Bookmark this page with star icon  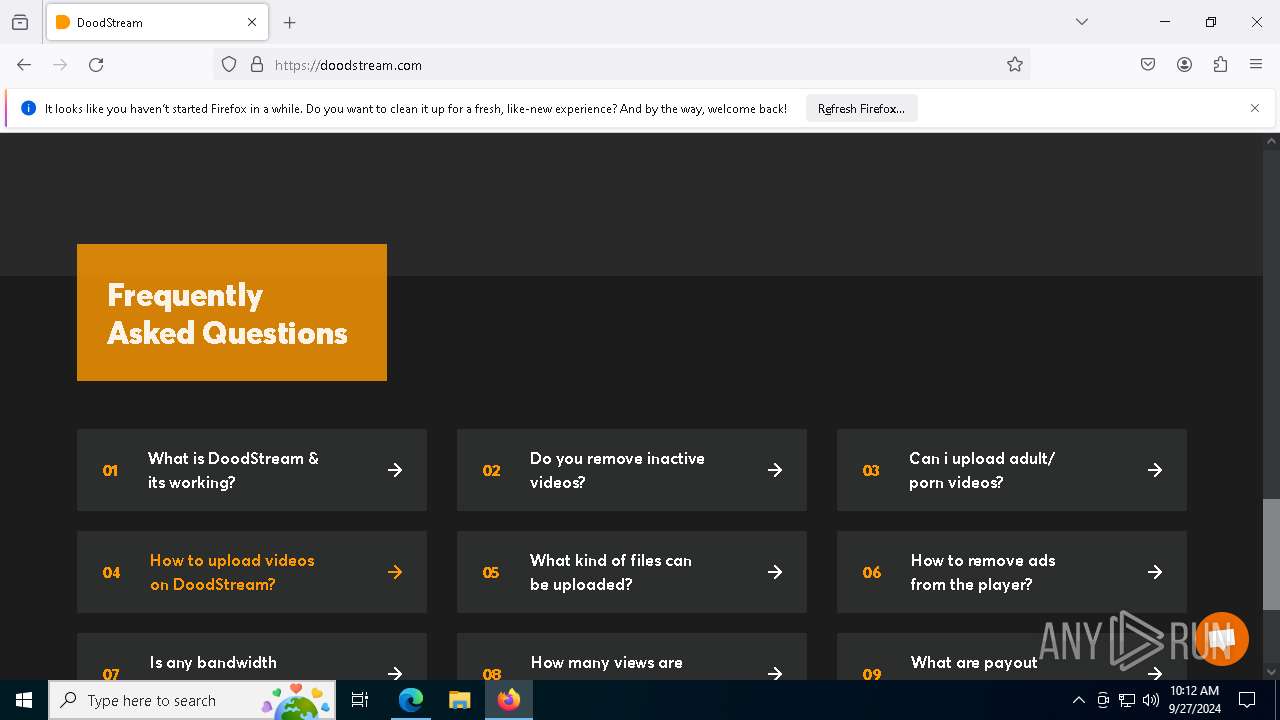(1015, 65)
